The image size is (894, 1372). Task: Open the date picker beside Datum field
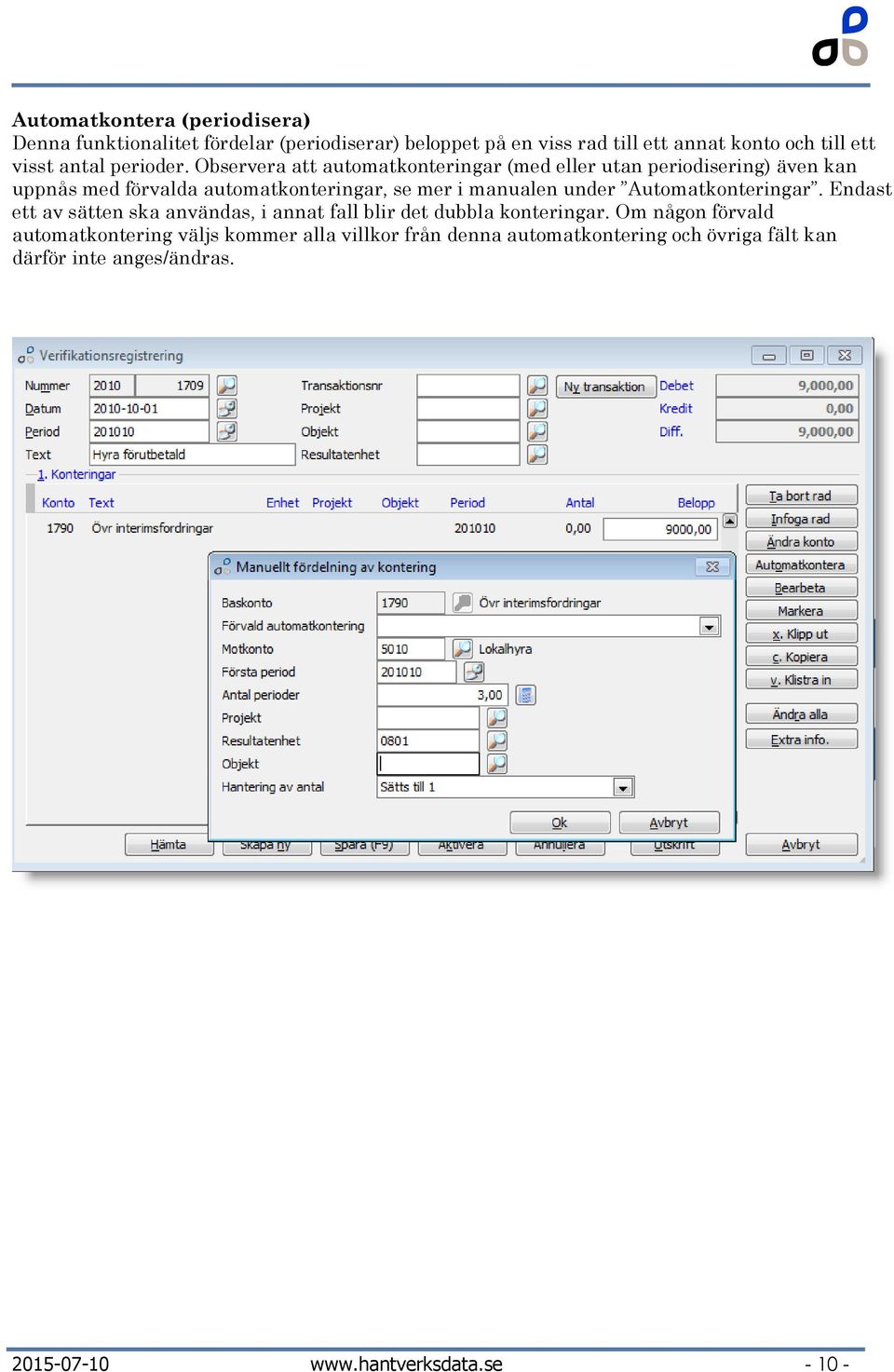(x=226, y=409)
